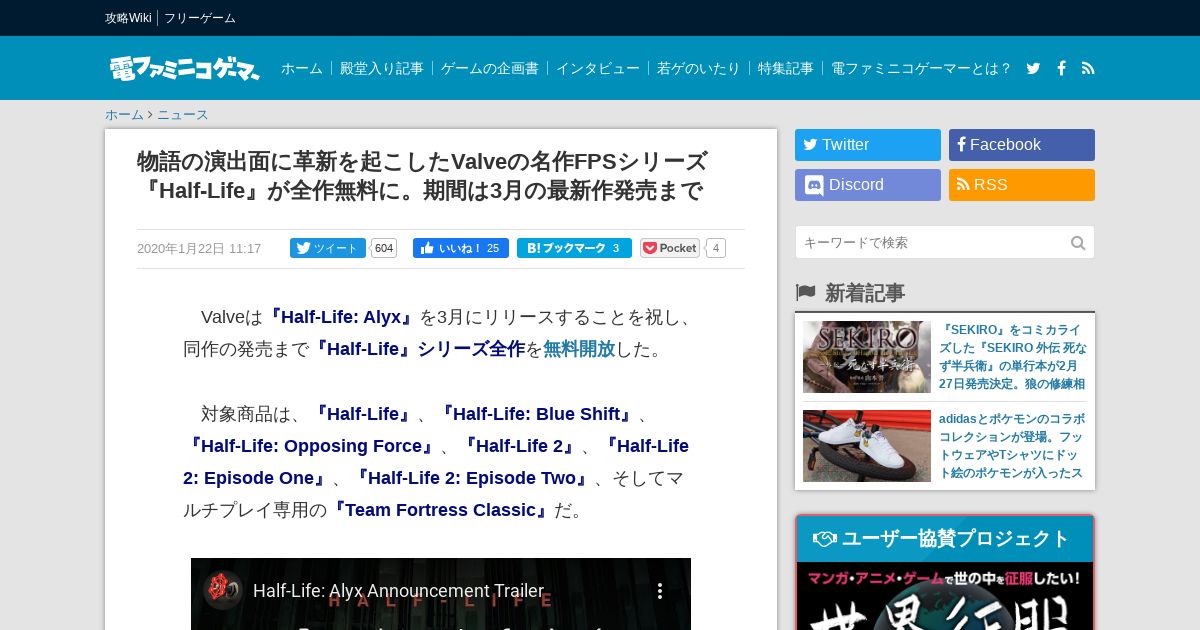Click the tweet count 604
Screen dimensions: 1200x630
pyautogui.click(x=384, y=248)
